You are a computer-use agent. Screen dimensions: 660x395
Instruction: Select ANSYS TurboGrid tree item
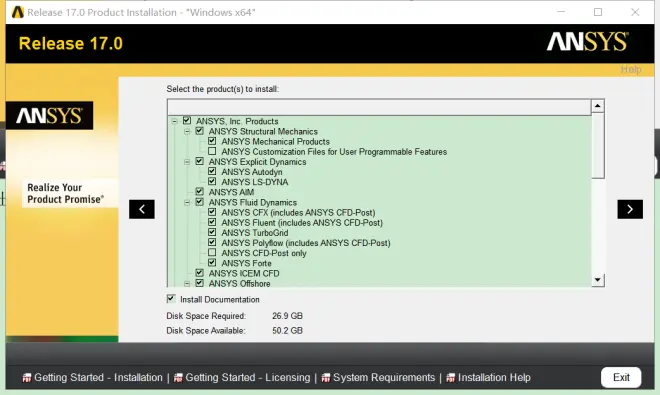click(255, 233)
